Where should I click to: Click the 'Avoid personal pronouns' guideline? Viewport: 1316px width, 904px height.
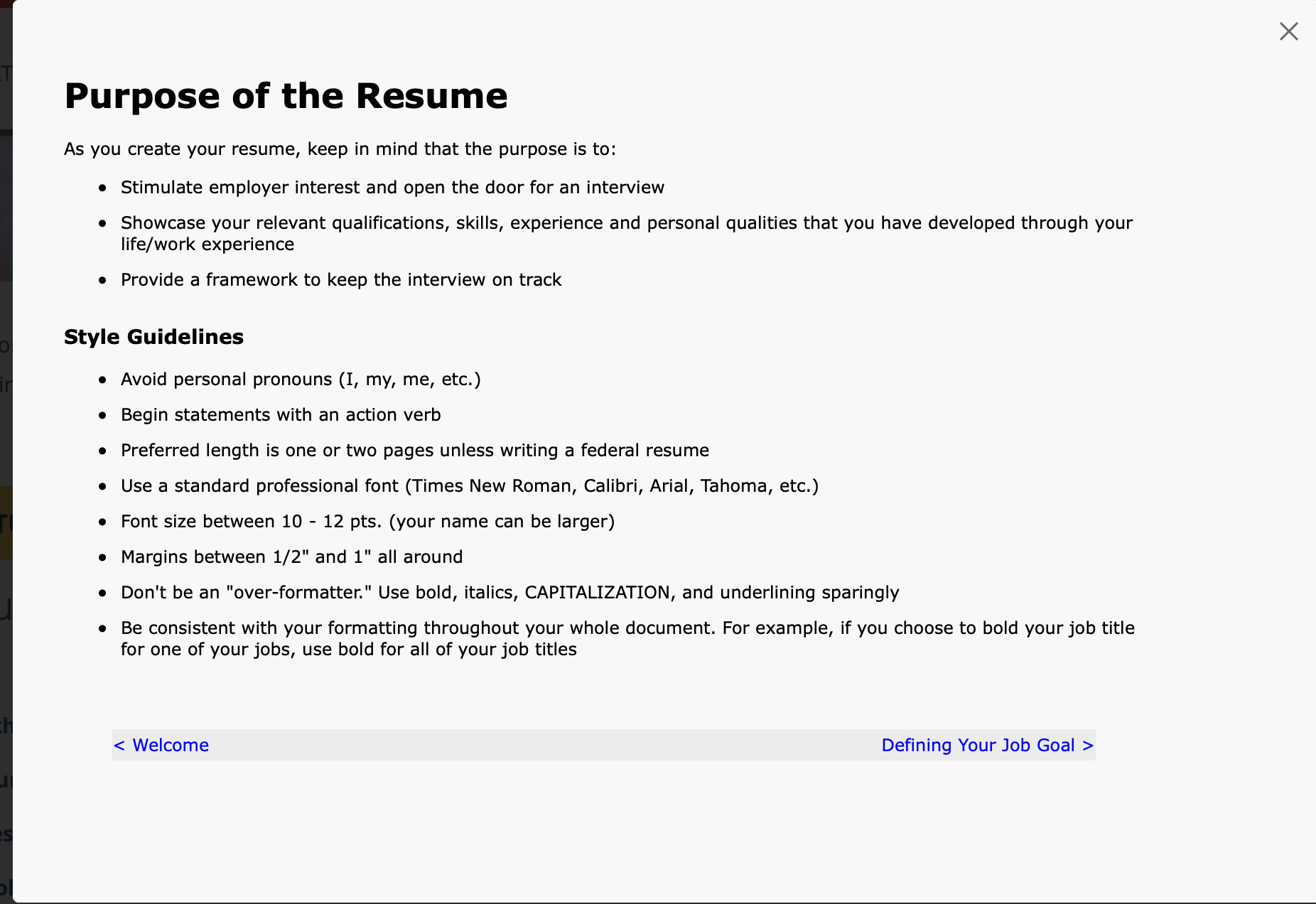[301, 379]
